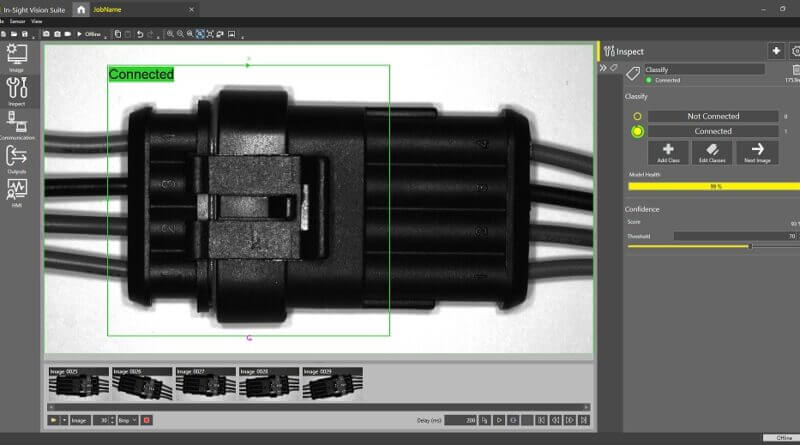The image size is (800, 445).
Task: Select the Not Connected class radio button
Action: (x=637, y=116)
